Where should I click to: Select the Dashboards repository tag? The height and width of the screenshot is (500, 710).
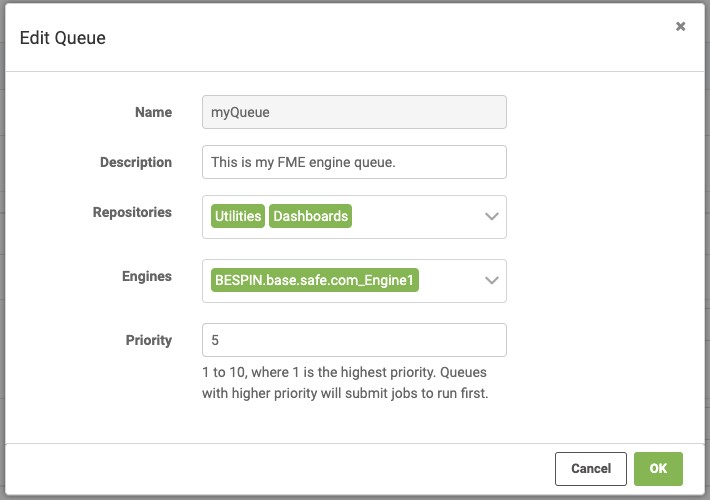click(310, 216)
